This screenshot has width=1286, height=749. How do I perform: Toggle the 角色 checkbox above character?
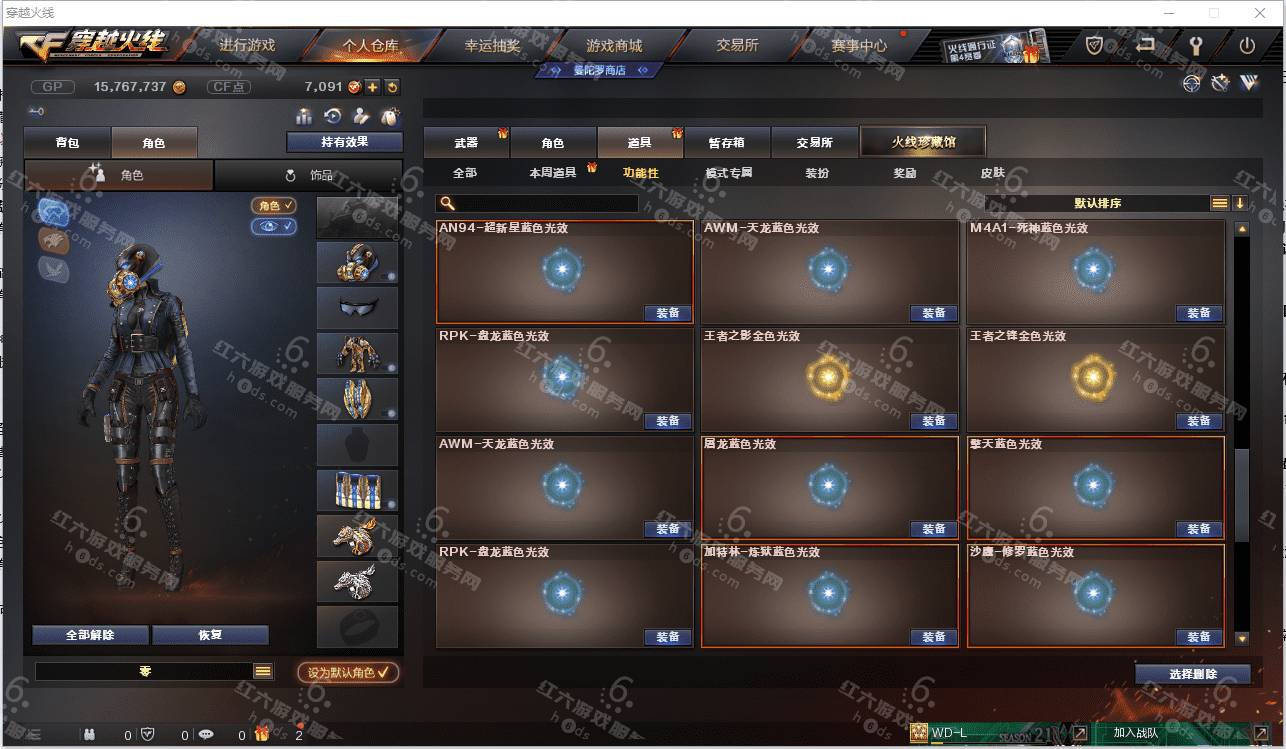pyautogui.click(x=274, y=205)
